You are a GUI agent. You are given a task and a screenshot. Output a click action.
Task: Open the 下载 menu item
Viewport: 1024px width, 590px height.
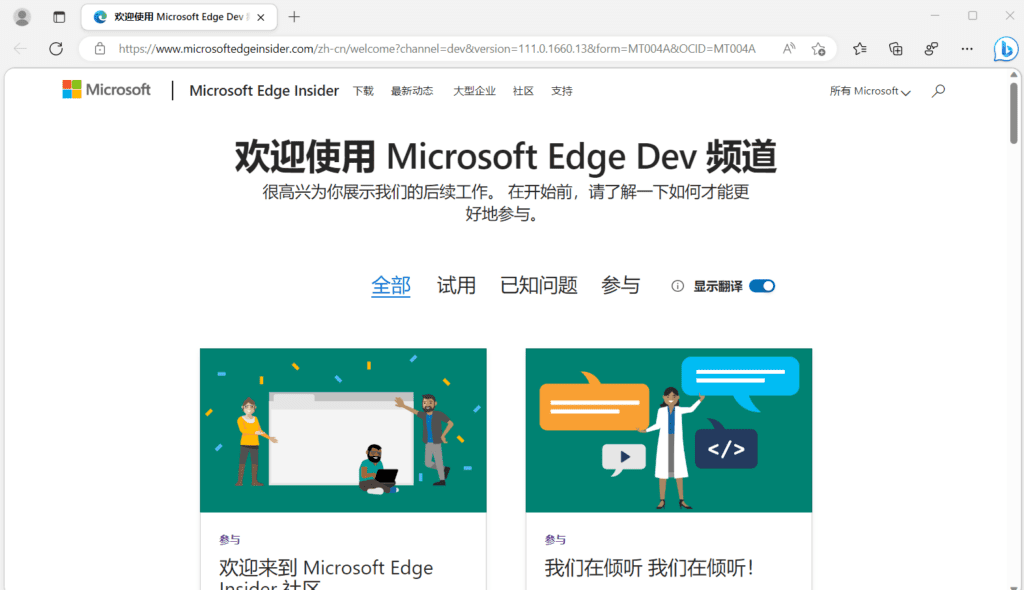coord(362,90)
